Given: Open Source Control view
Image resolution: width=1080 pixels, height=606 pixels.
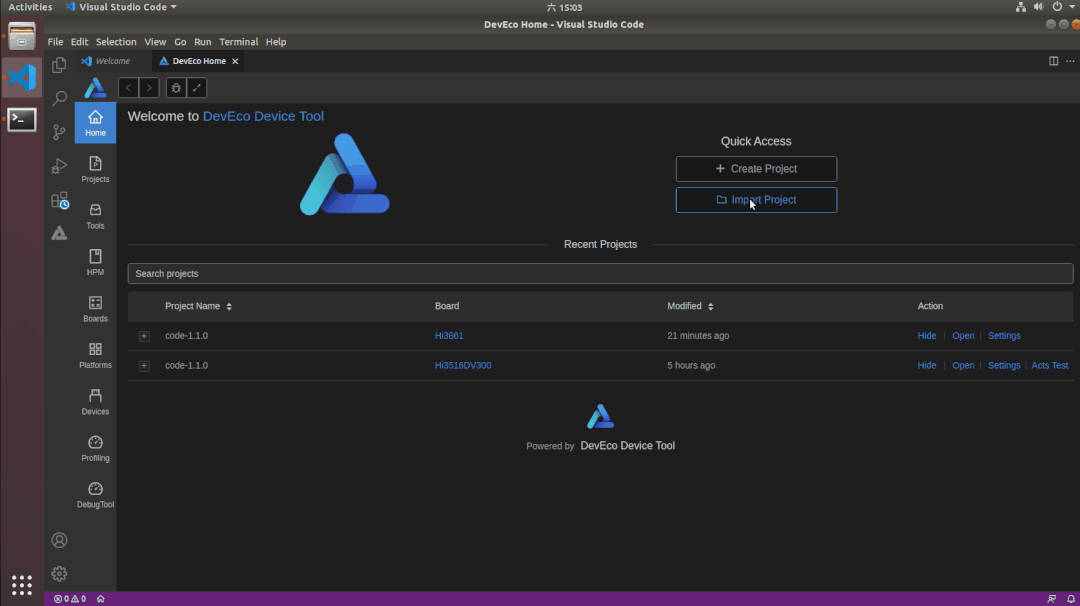Looking at the screenshot, I should tap(59, 132).
